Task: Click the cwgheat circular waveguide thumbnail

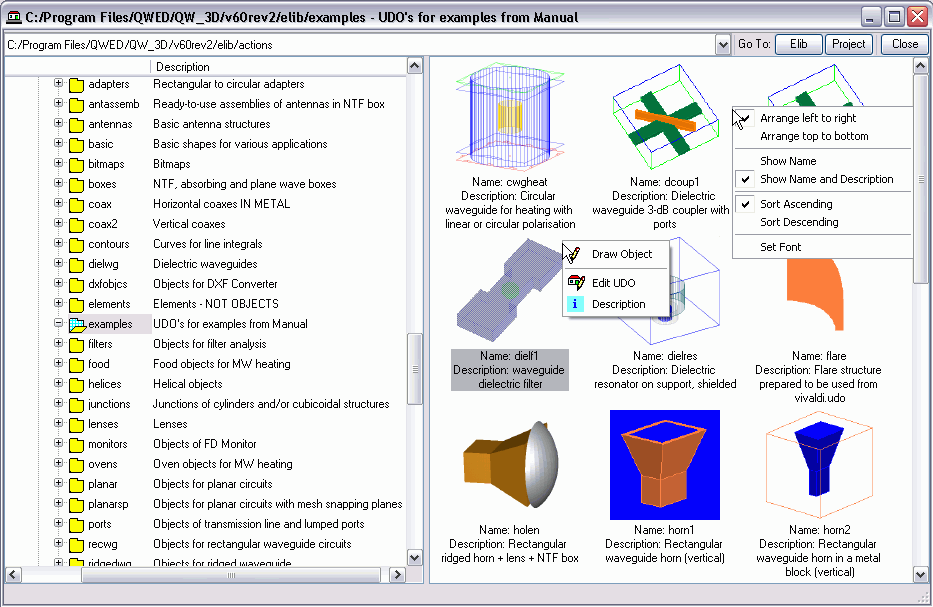Action: click(x=510, y=117)
